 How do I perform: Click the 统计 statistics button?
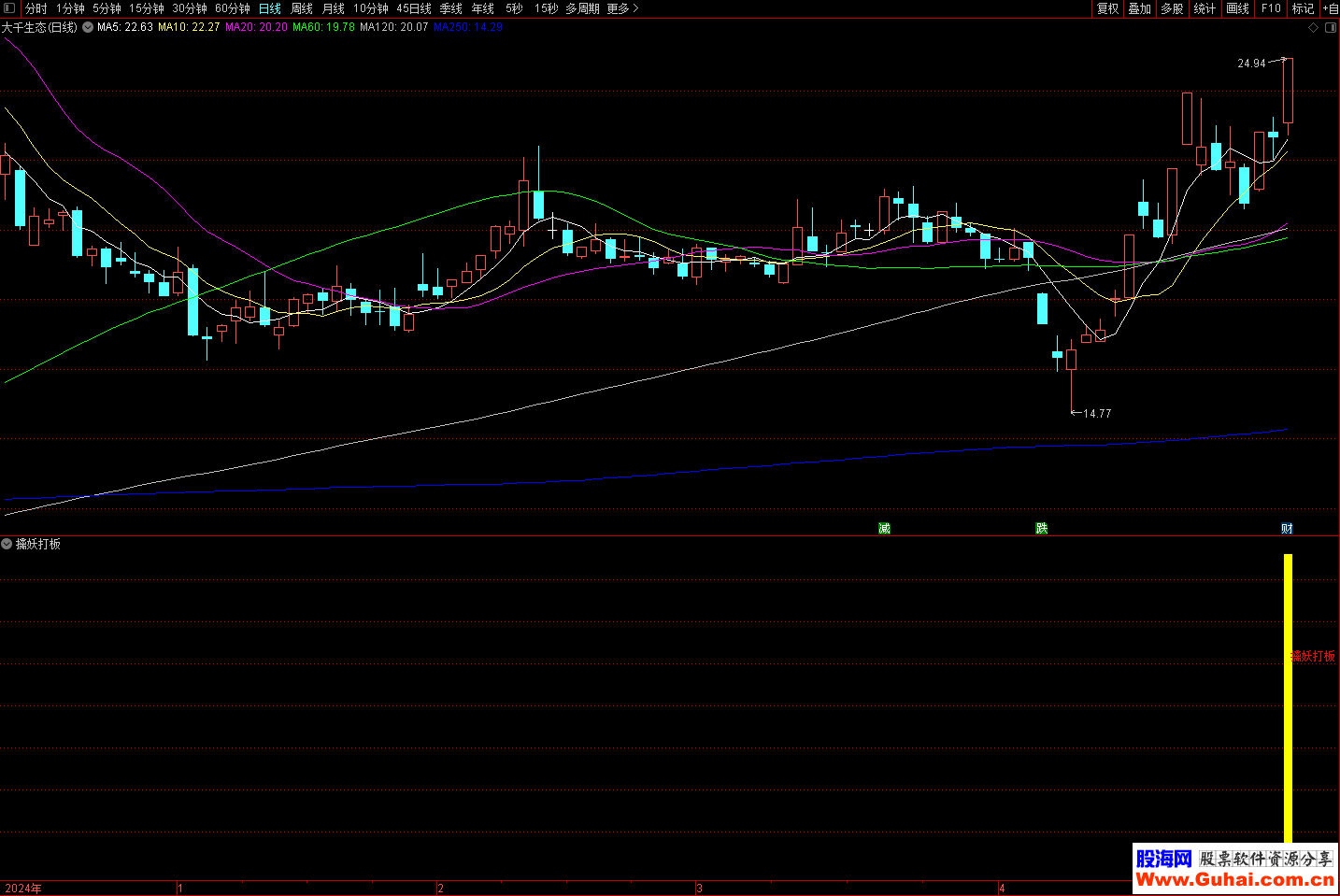coord(1205,8)
